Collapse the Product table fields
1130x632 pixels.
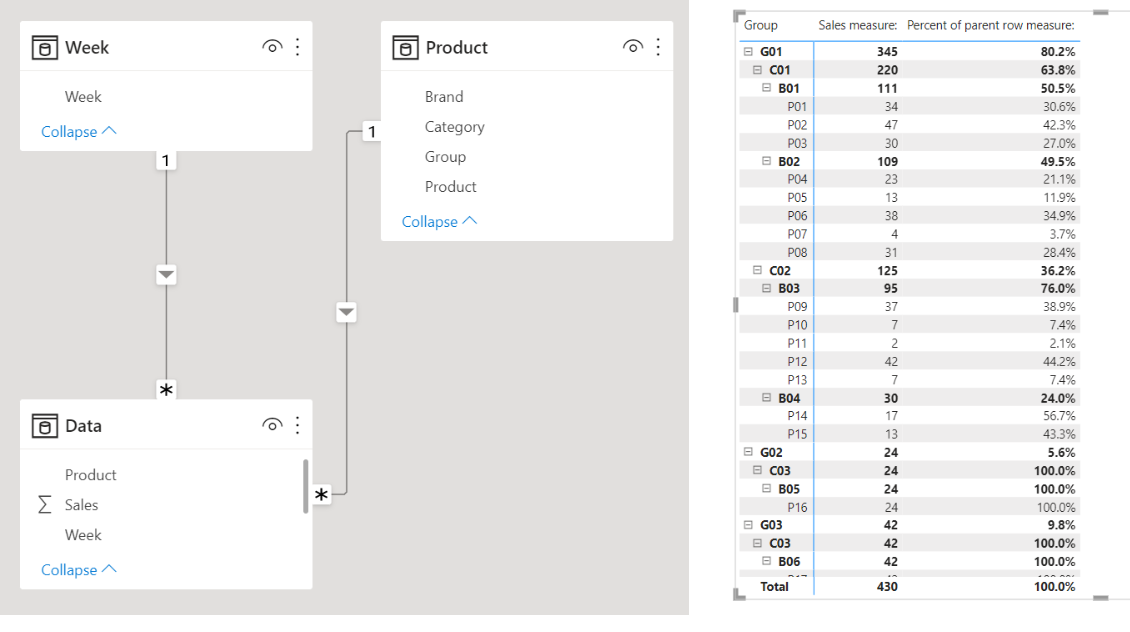point(440,221)
